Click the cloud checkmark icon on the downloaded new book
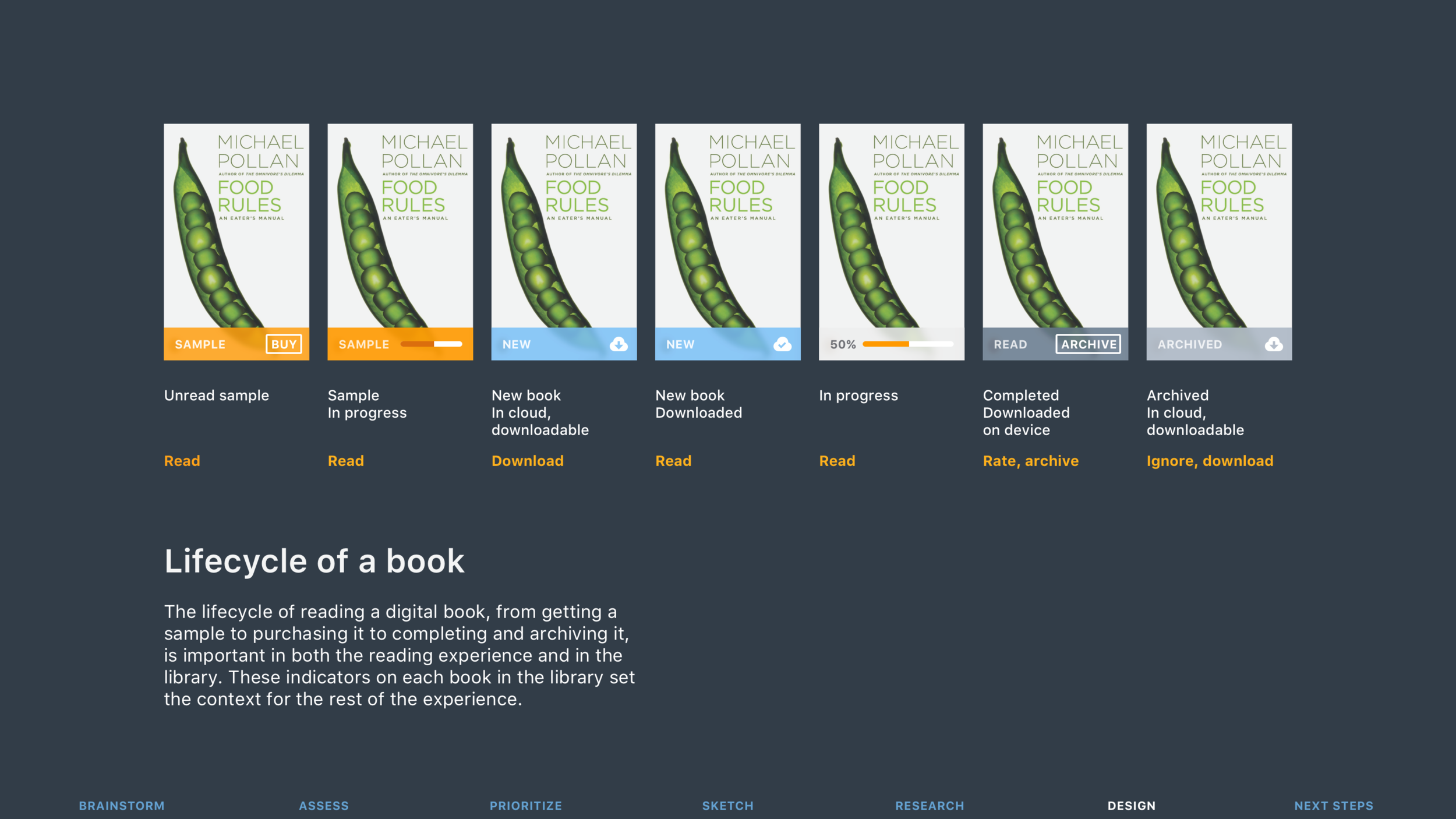1456x819 pixels. [x=781, y=344]
